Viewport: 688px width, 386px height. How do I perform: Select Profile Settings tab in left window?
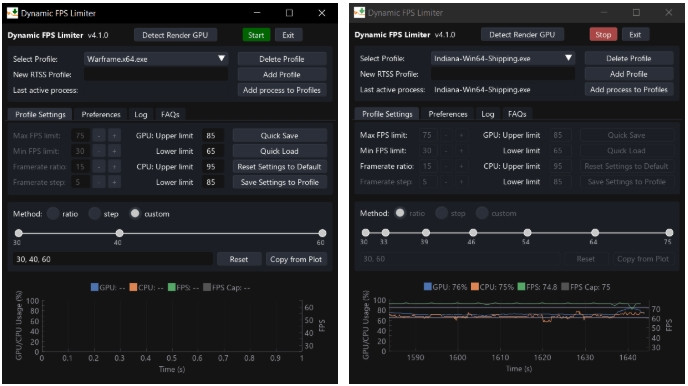(x=40, y=114)
